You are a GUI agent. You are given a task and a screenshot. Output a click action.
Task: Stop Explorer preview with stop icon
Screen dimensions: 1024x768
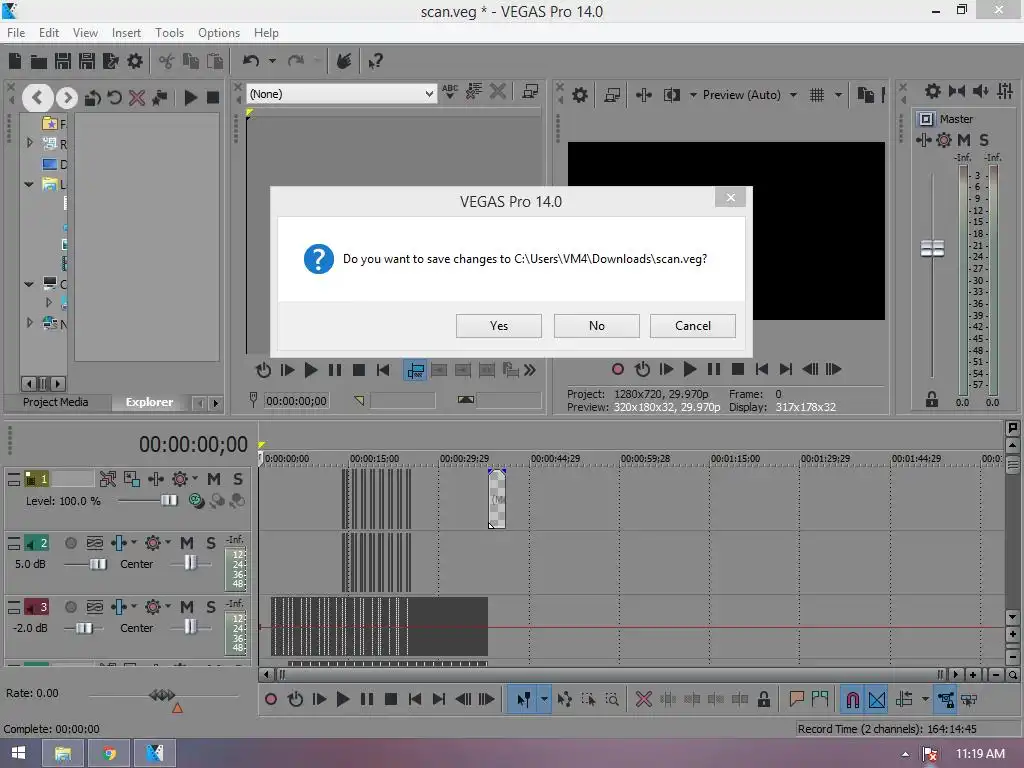pos(213,98)
